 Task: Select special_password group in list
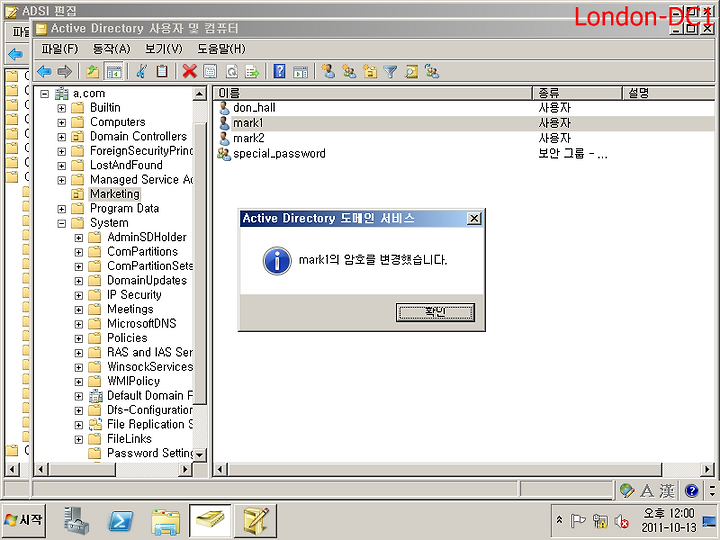point(279,153)
